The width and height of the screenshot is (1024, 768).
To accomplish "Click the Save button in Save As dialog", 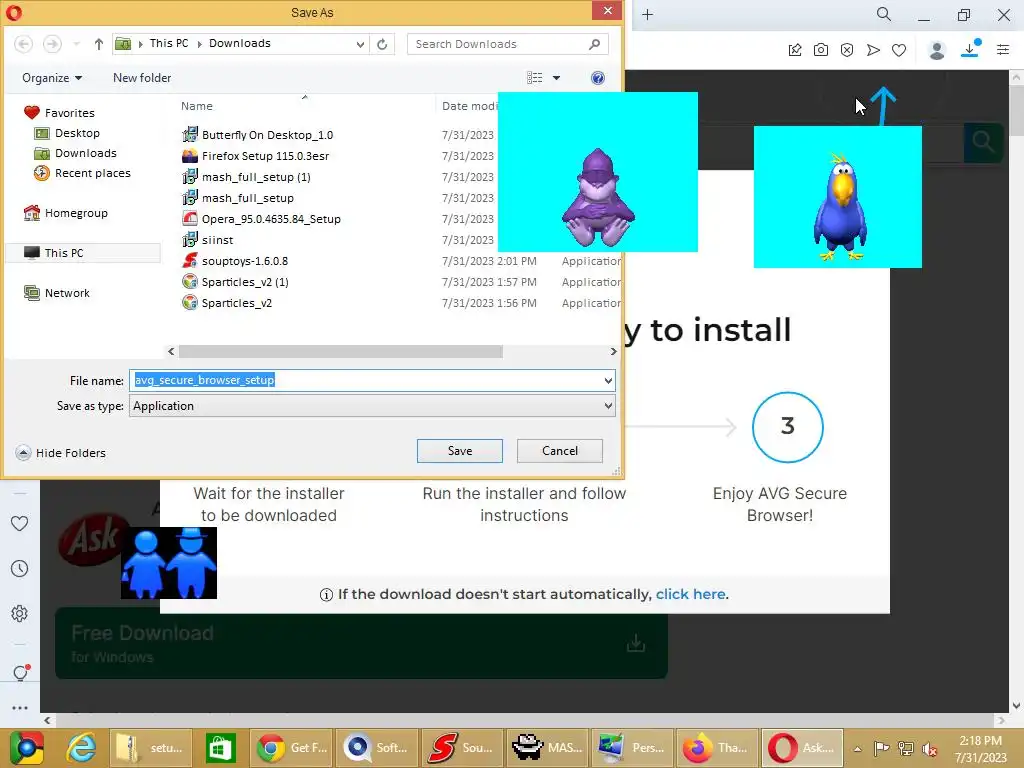I will pos(460,451).
